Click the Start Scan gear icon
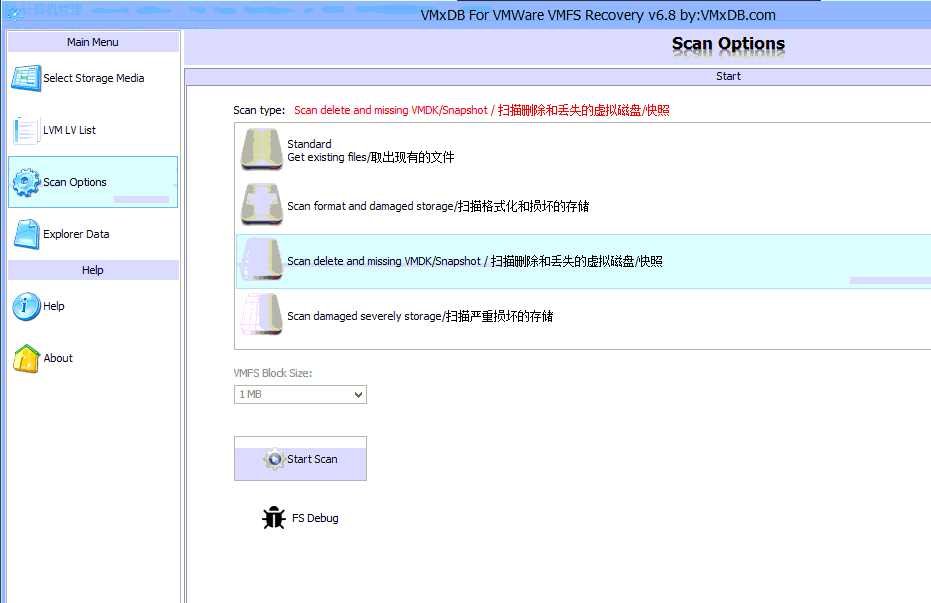The image size is (931, 603). pos(274,459)
